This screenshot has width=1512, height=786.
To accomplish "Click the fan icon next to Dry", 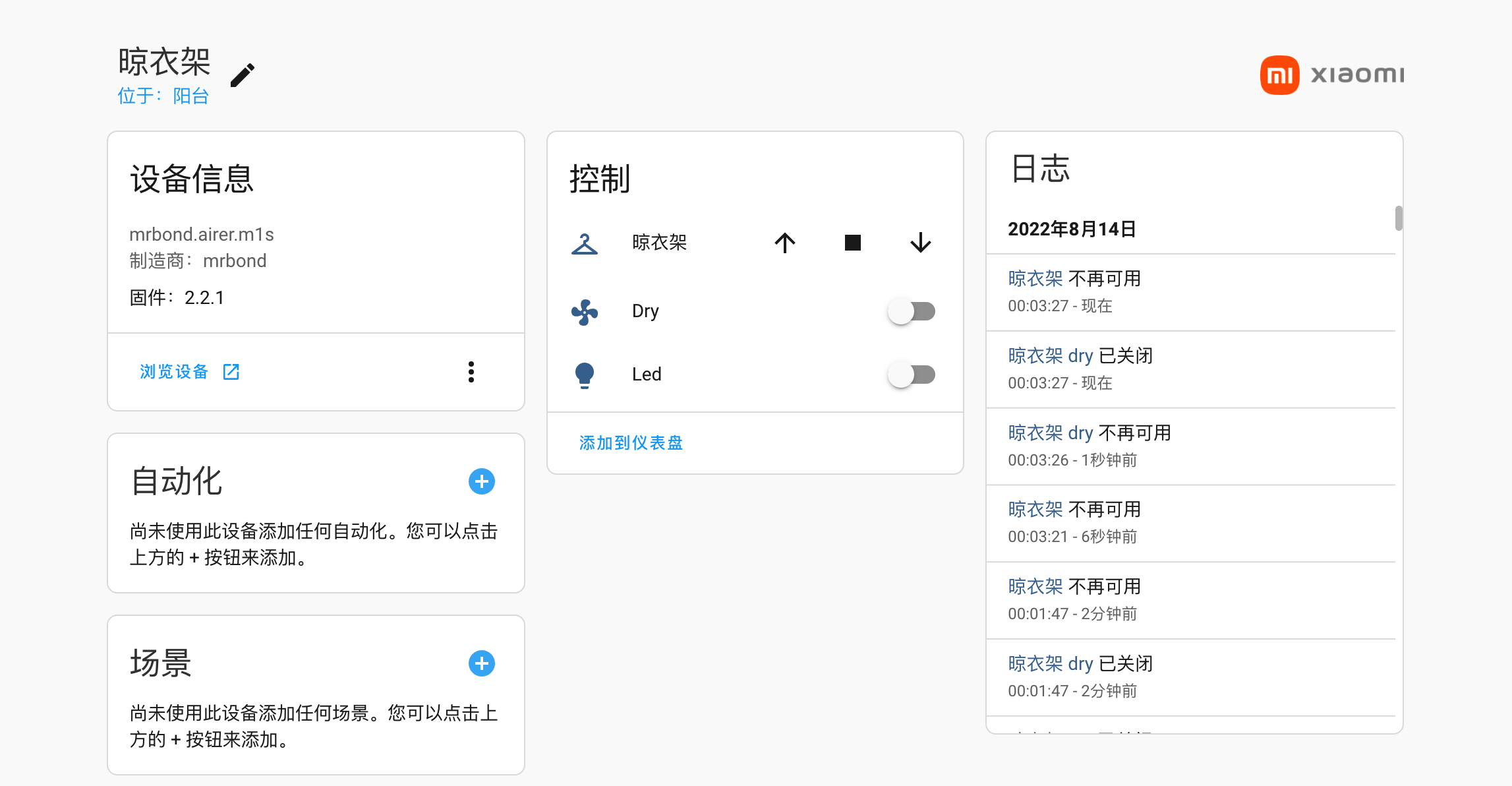I will [585, 312].
